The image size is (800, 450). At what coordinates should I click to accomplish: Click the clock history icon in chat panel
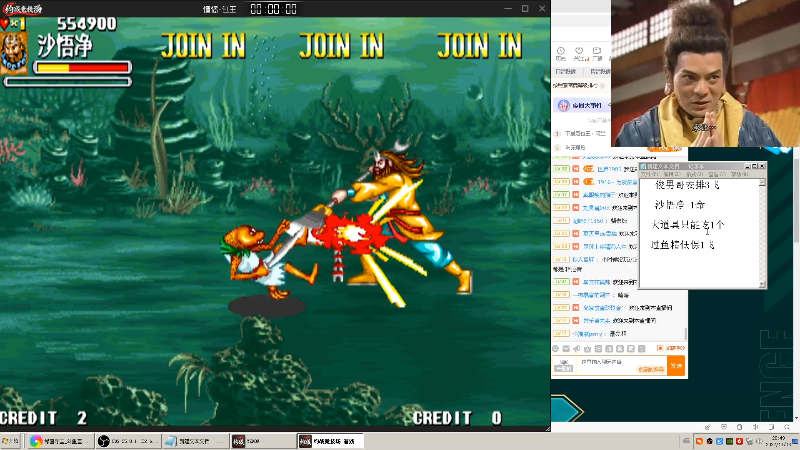(x=561, y=53)
